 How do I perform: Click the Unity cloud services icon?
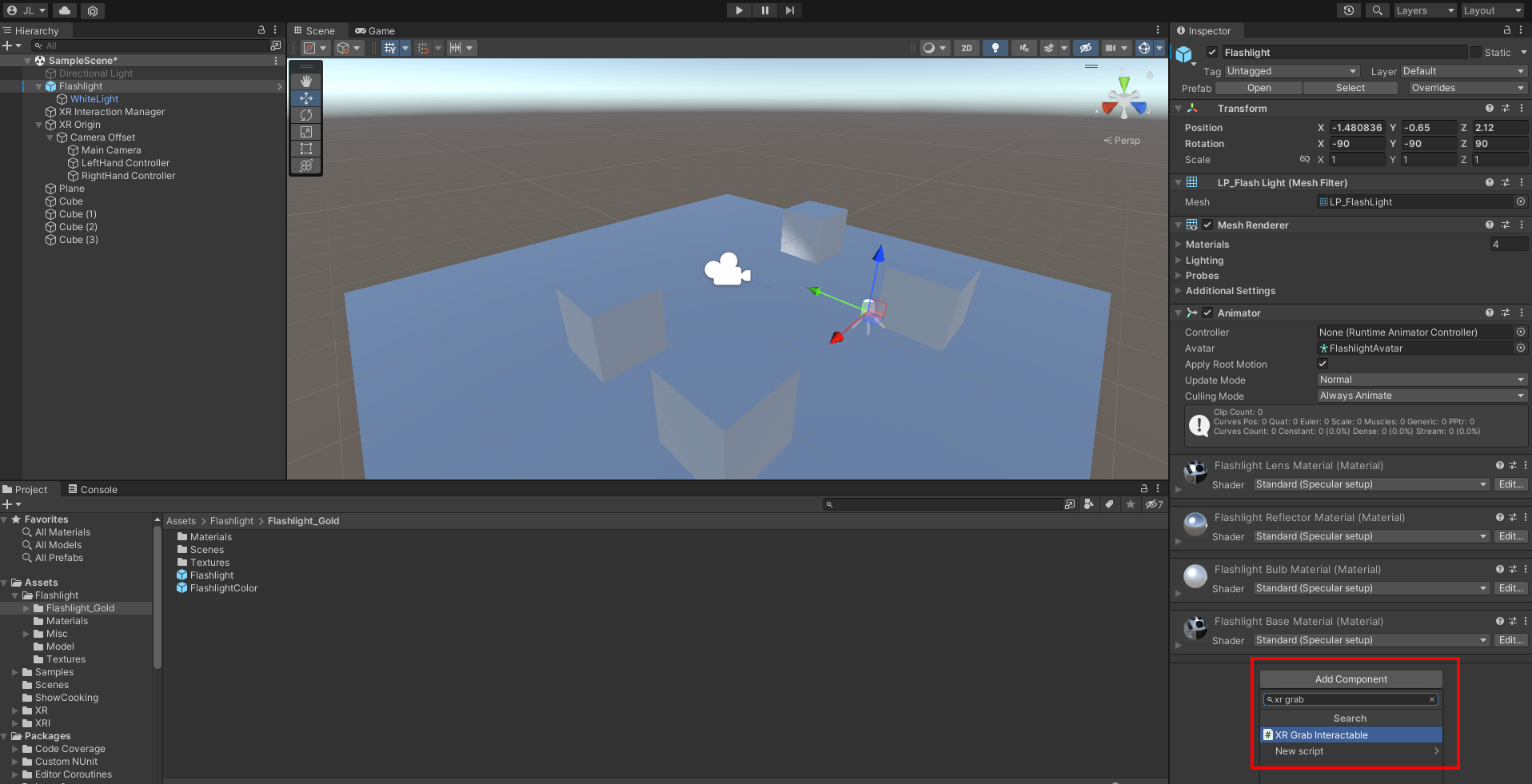point(65,10)
